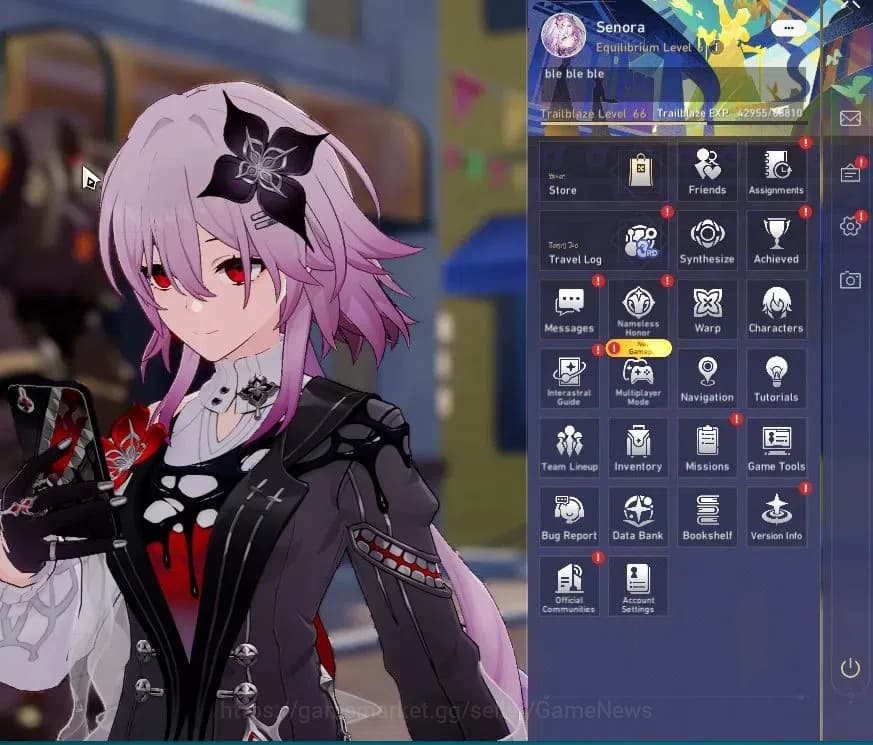Image resolution: width=873 pixels, height=745 pixels.
Task: Click the Trailblaze Level 66 text
Action: coord(594,113)
